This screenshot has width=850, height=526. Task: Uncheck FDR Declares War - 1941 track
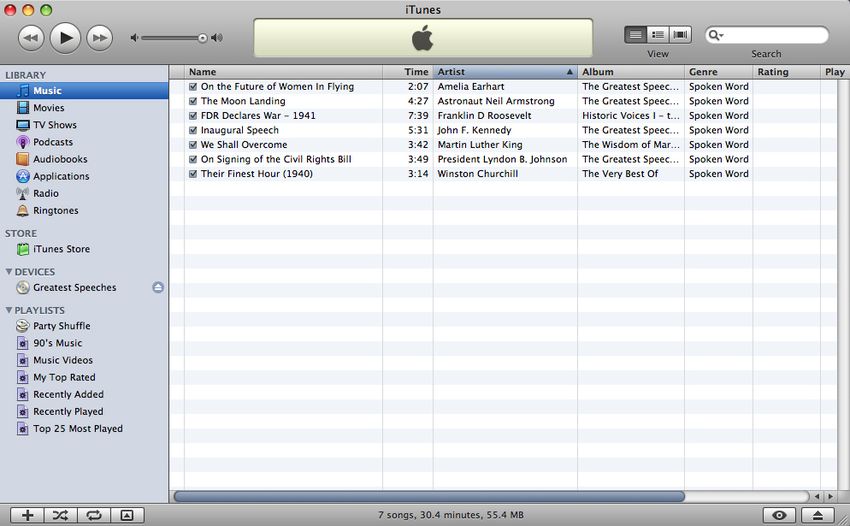click(x=192, y=116)
